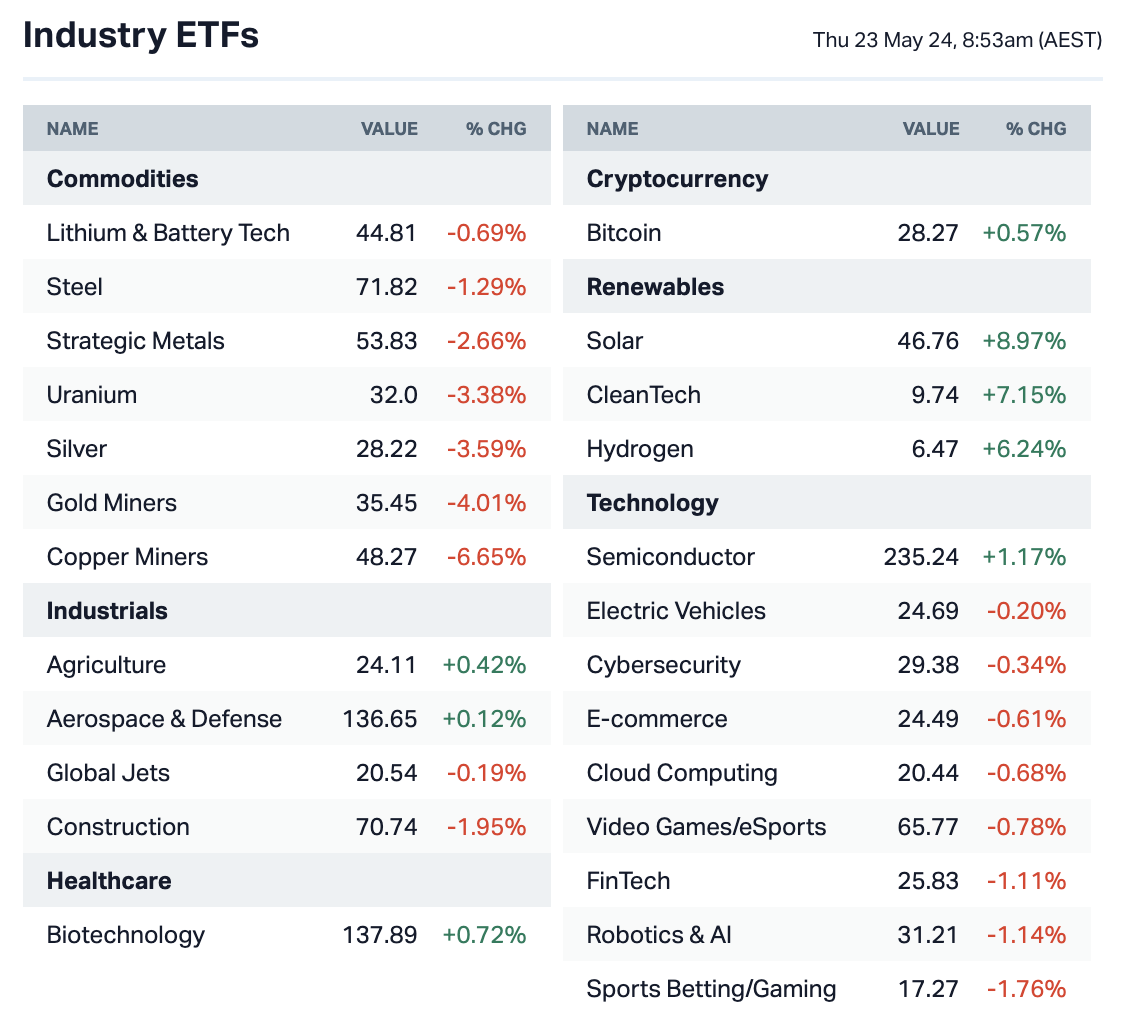Sort by NAME header above Commodities
The height and width of the screenshot is (1032, 1128).
pyautogui.click(x=73, y=129)
